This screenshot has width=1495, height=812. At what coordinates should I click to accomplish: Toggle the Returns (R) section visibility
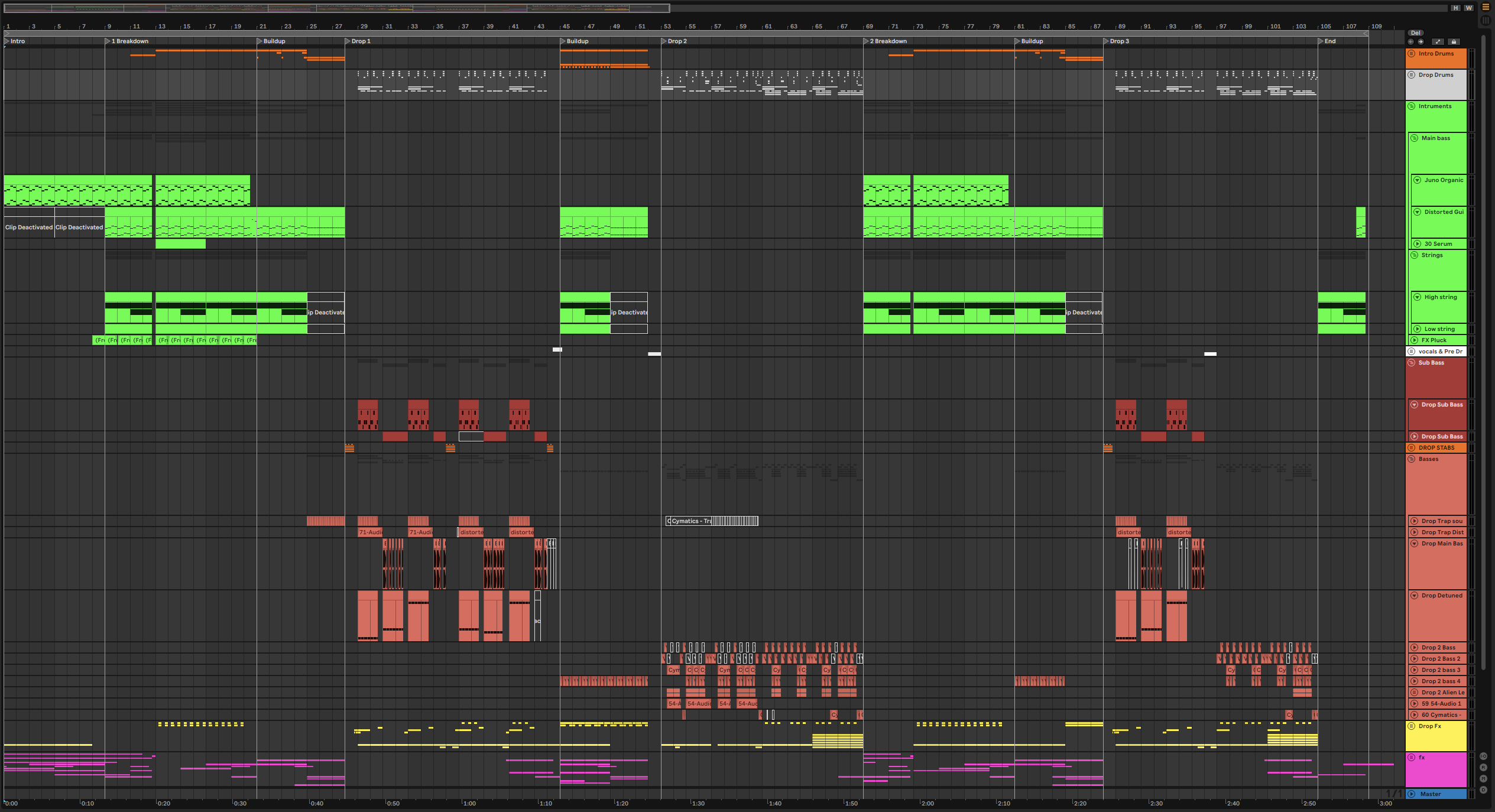tap(1483, 768)
